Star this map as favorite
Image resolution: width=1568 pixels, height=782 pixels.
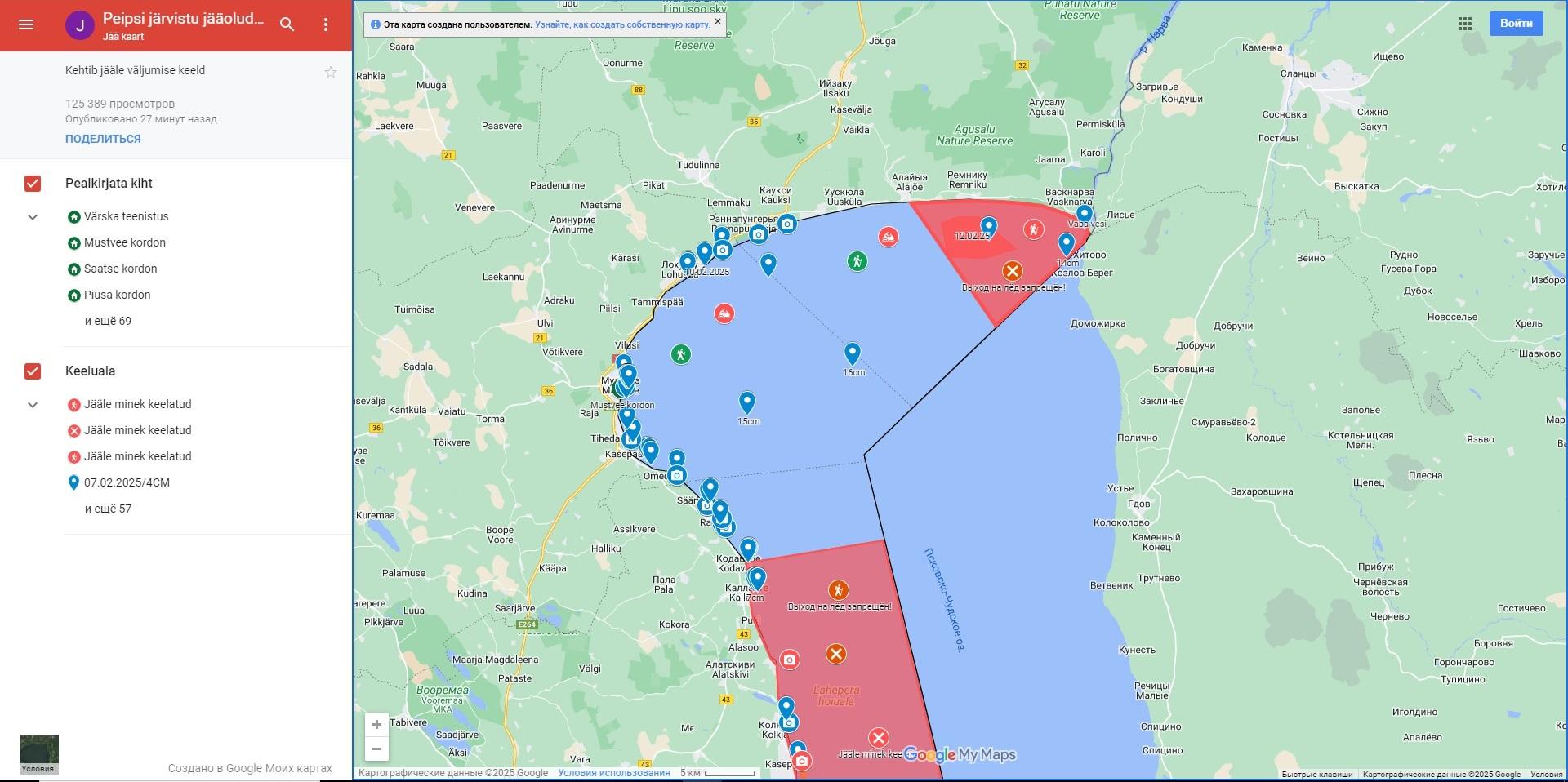(331, 73)
